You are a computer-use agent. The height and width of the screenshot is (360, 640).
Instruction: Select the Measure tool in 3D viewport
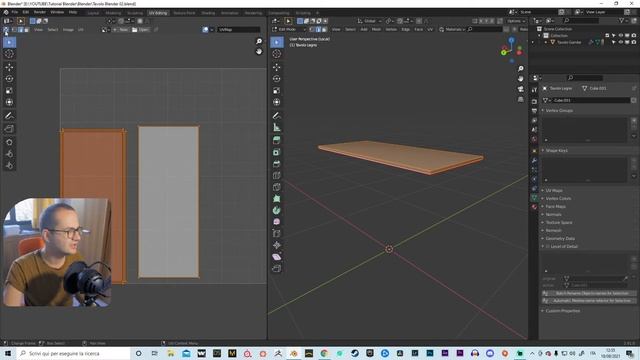click(x=277, y=127)
